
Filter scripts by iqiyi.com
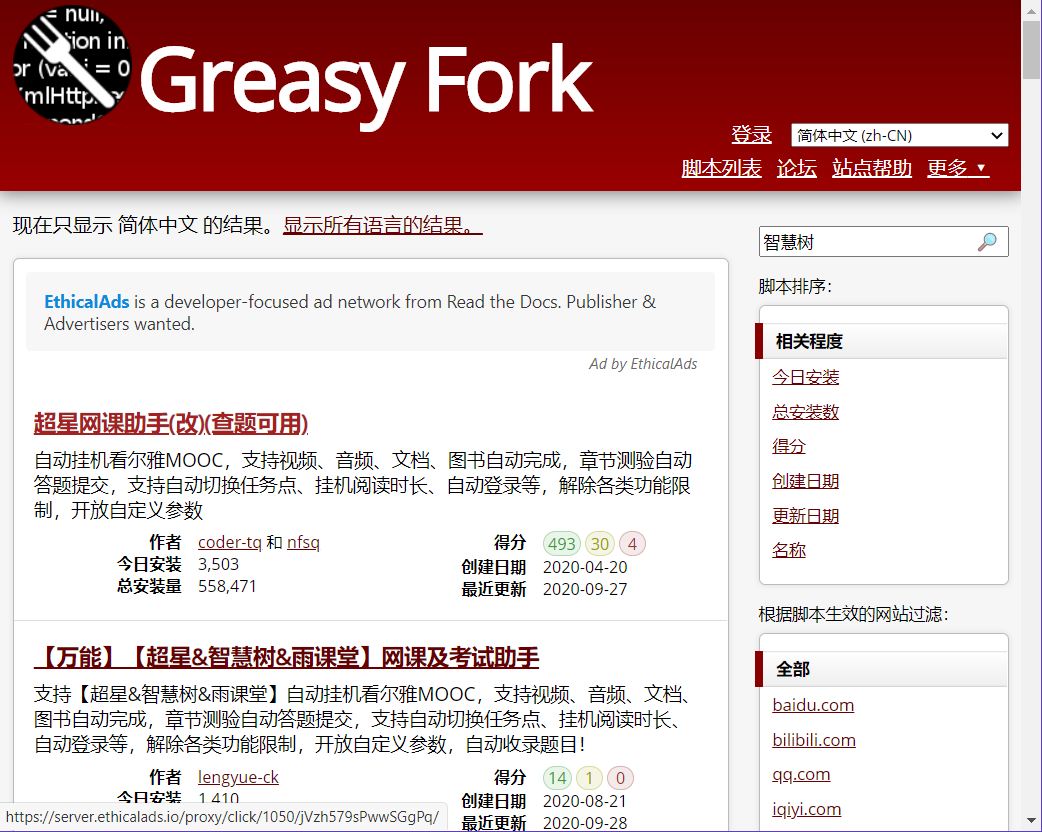pyautogui.click(x=806, y=809)
